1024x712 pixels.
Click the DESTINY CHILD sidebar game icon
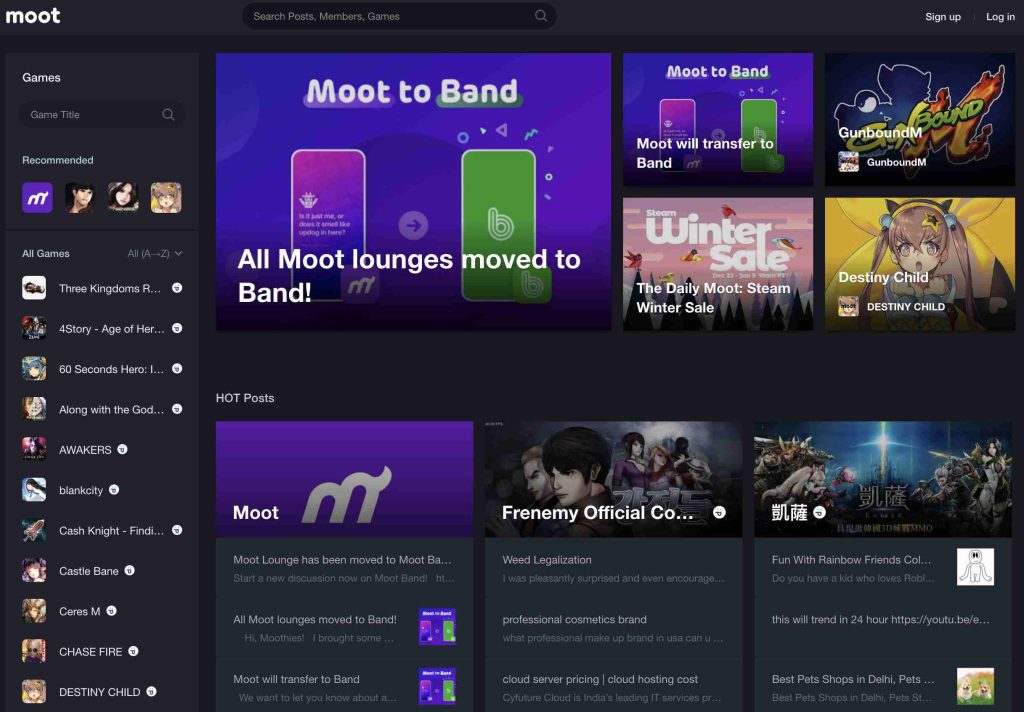click(34, 692)
